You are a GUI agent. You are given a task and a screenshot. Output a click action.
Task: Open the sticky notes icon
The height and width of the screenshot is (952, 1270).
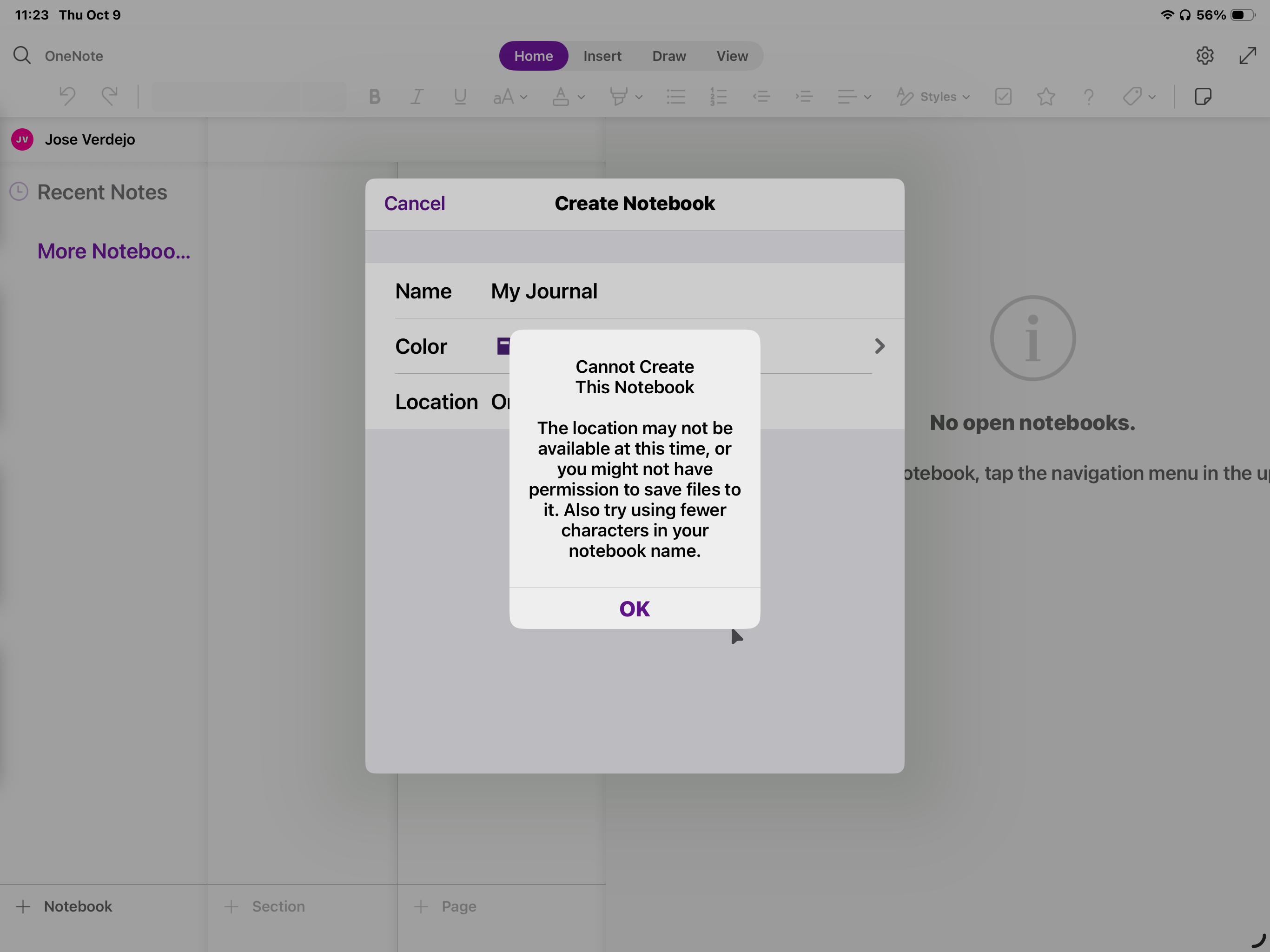pyautogui.click(x=1203, y=97)
